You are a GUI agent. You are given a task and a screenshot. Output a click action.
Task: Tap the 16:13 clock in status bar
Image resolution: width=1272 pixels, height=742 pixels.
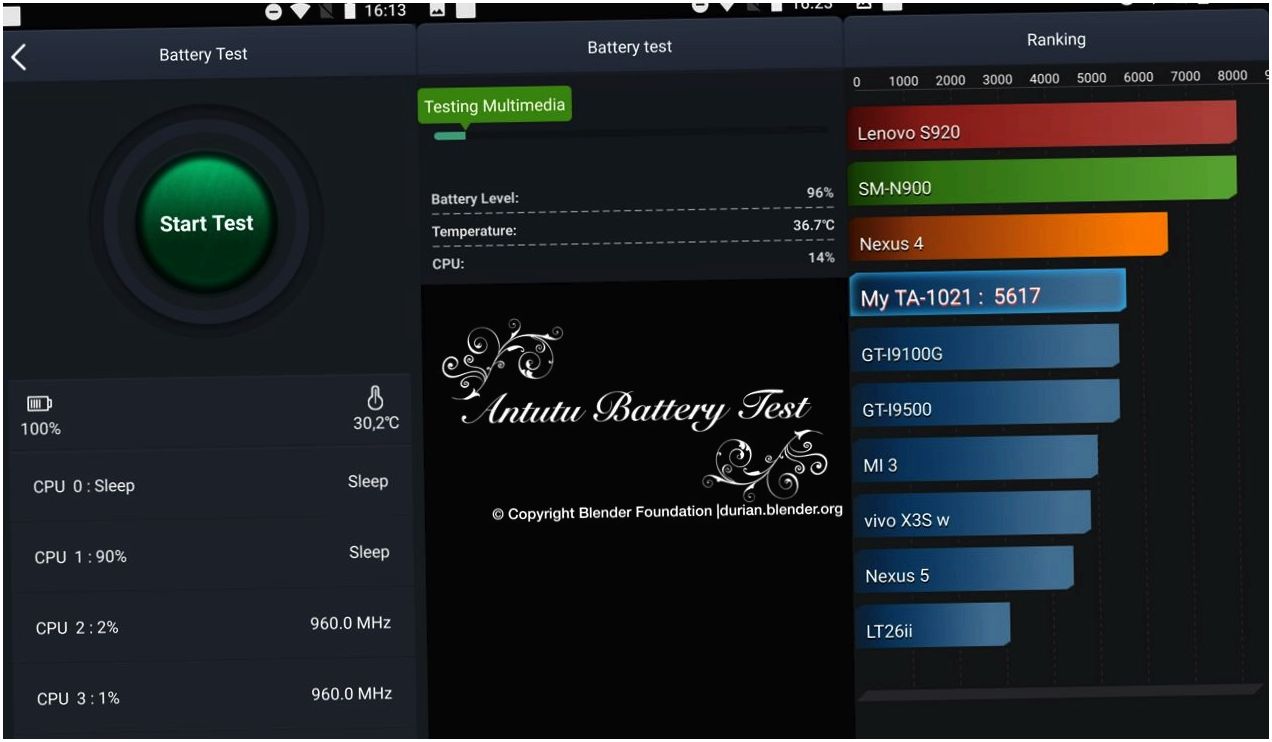387,11
